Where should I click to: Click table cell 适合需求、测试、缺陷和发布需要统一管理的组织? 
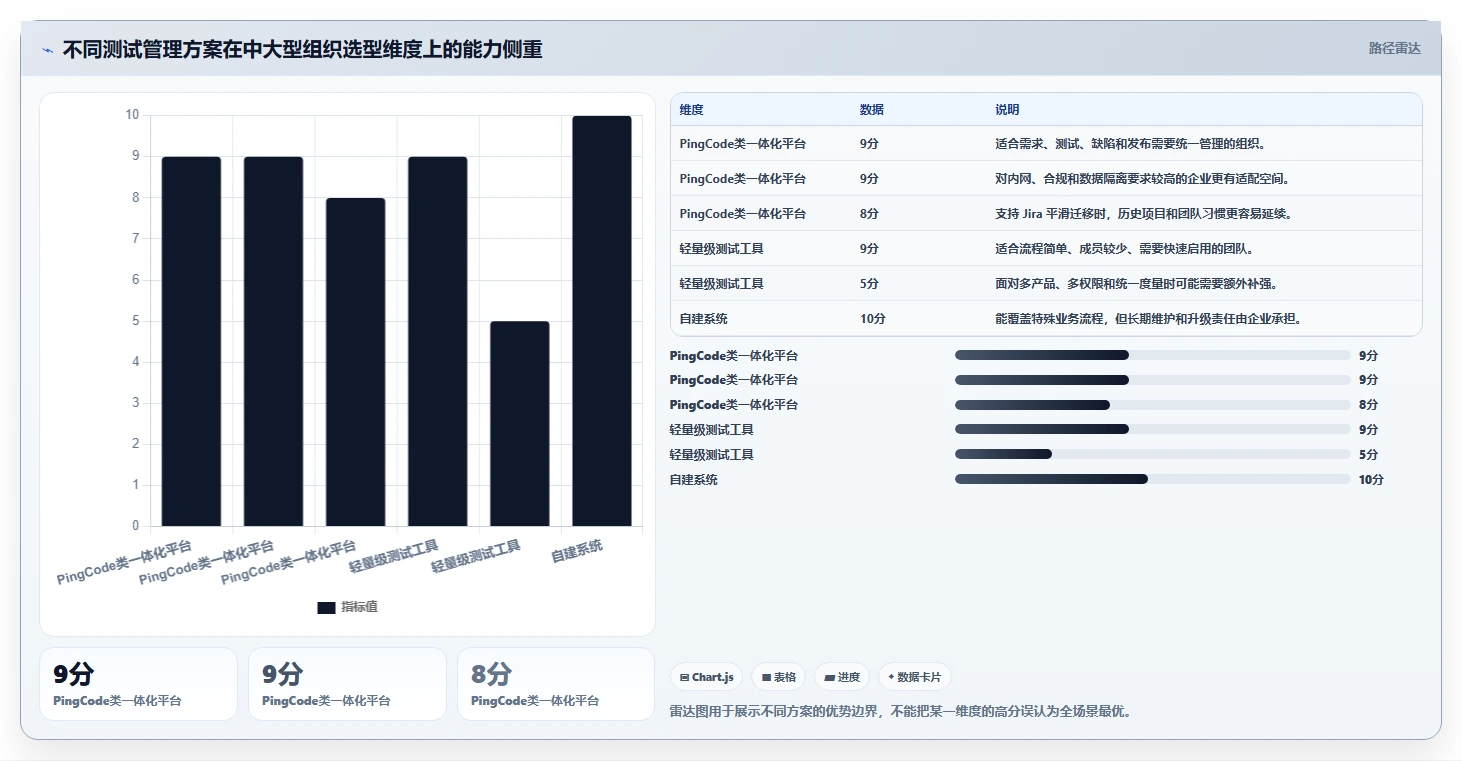pyautogui.click(x=1130, y=144)
